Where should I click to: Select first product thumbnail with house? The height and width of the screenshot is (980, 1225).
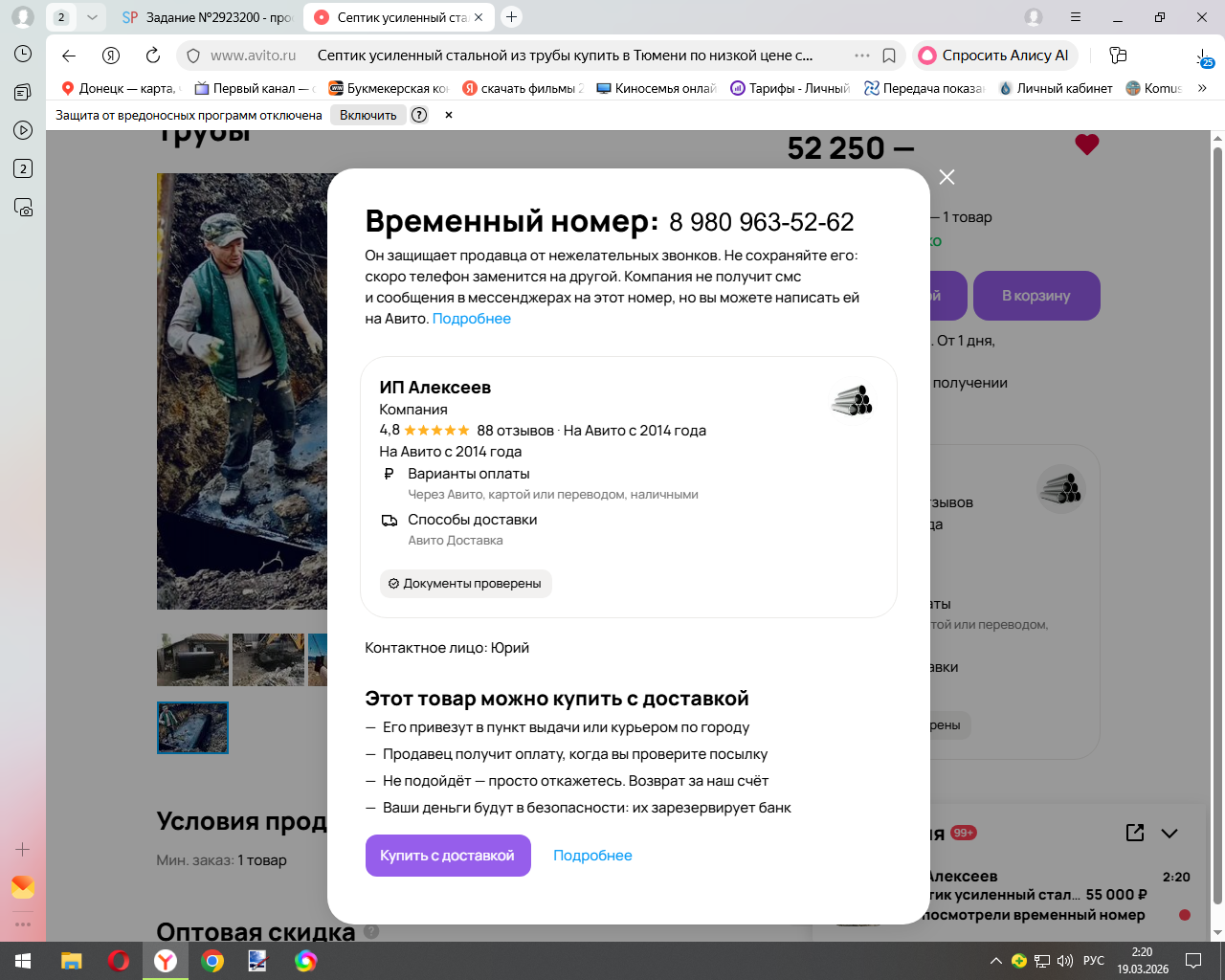point(192,659)
